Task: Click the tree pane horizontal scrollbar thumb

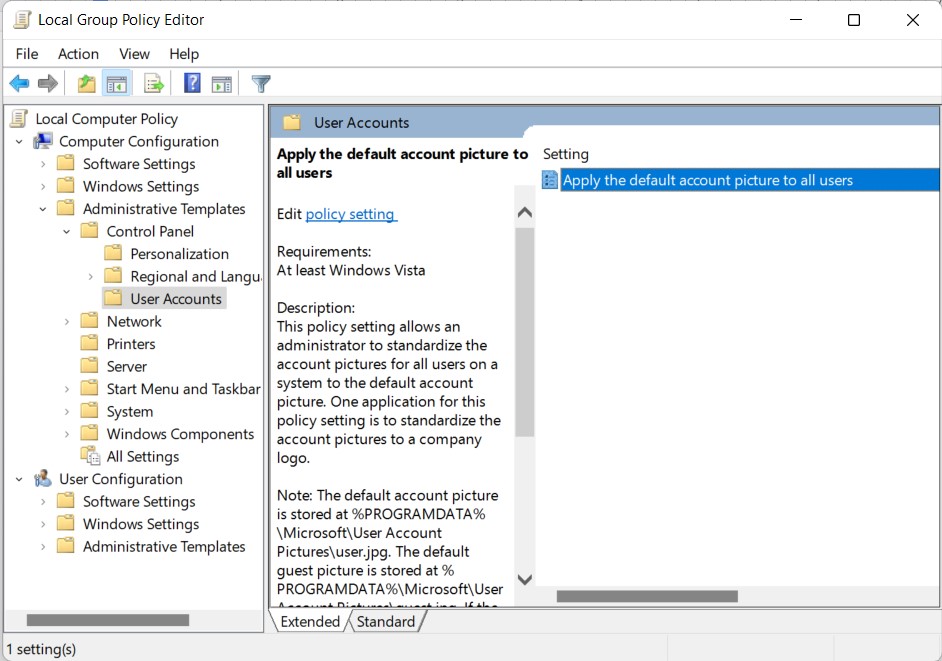Action: (x=108, y=620)
